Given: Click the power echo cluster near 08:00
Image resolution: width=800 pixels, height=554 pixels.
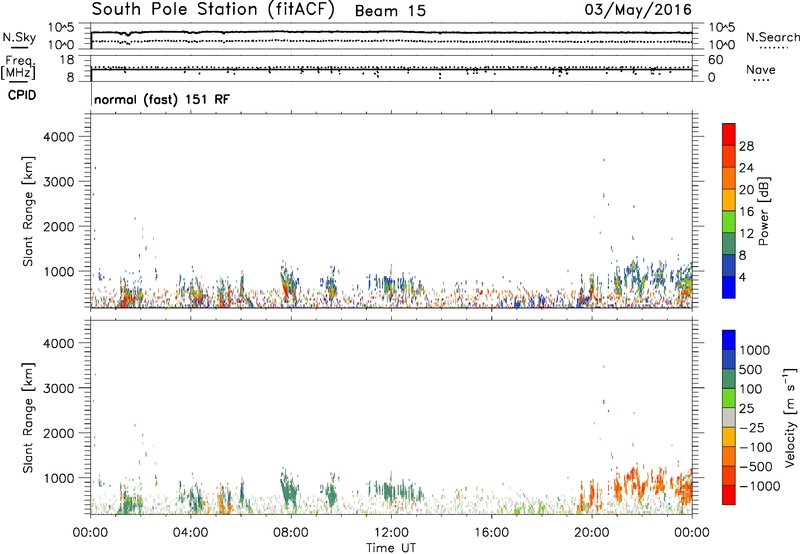Looking at the screenshot, I should 288,283.
